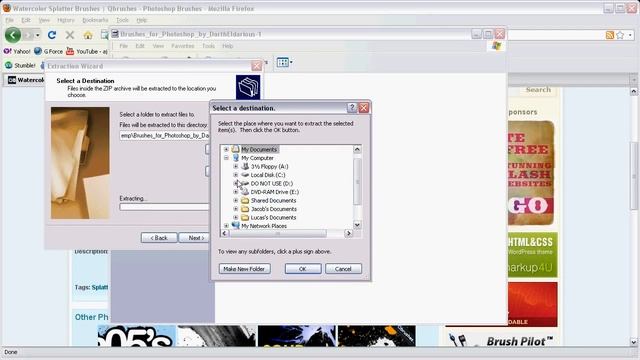Select the My Documents folder icon
This screenshot has width=640, height=360.
click(236, 149)
